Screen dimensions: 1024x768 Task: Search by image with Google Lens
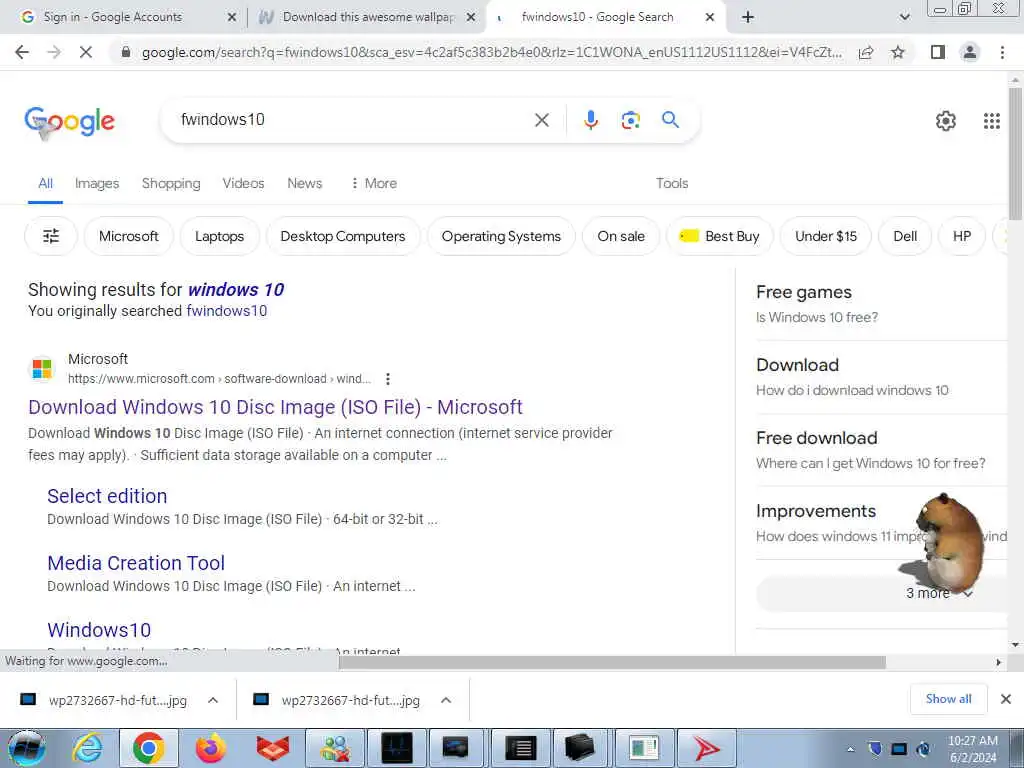(x=630, y=120)
